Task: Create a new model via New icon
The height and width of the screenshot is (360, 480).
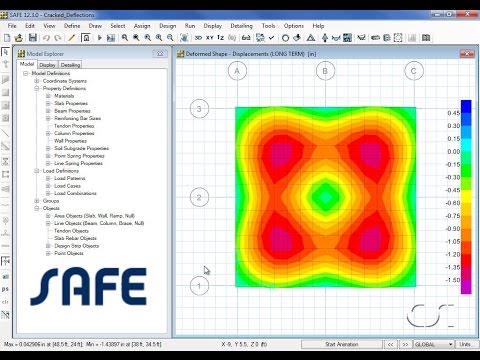Action: pos(7,38)
